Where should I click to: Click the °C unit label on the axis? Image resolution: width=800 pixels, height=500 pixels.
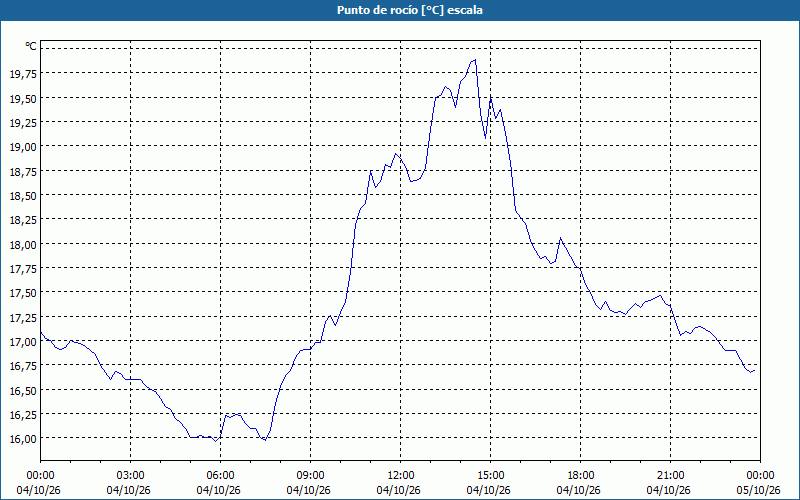[31, 46]
